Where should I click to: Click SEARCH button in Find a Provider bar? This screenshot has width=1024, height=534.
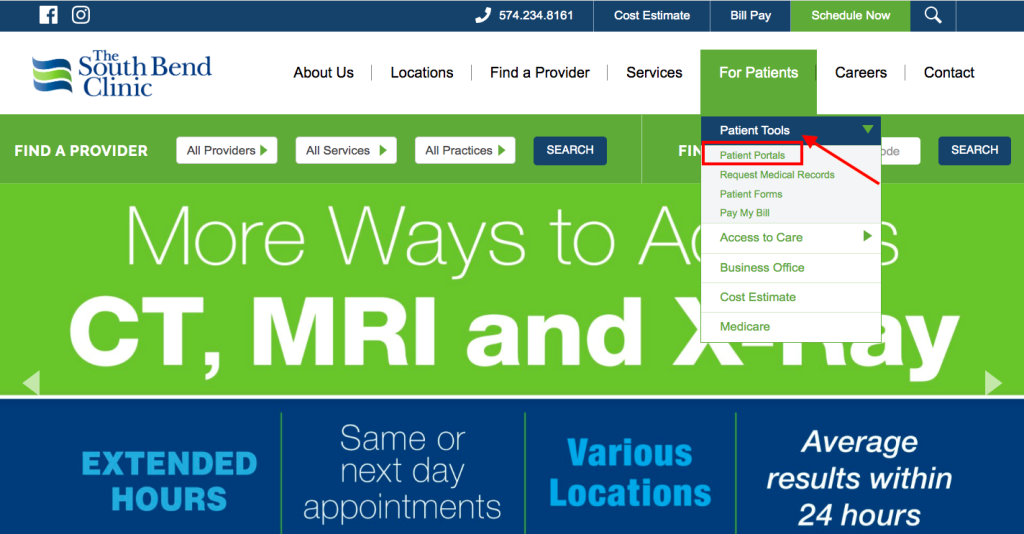click(x=570, y=150)
